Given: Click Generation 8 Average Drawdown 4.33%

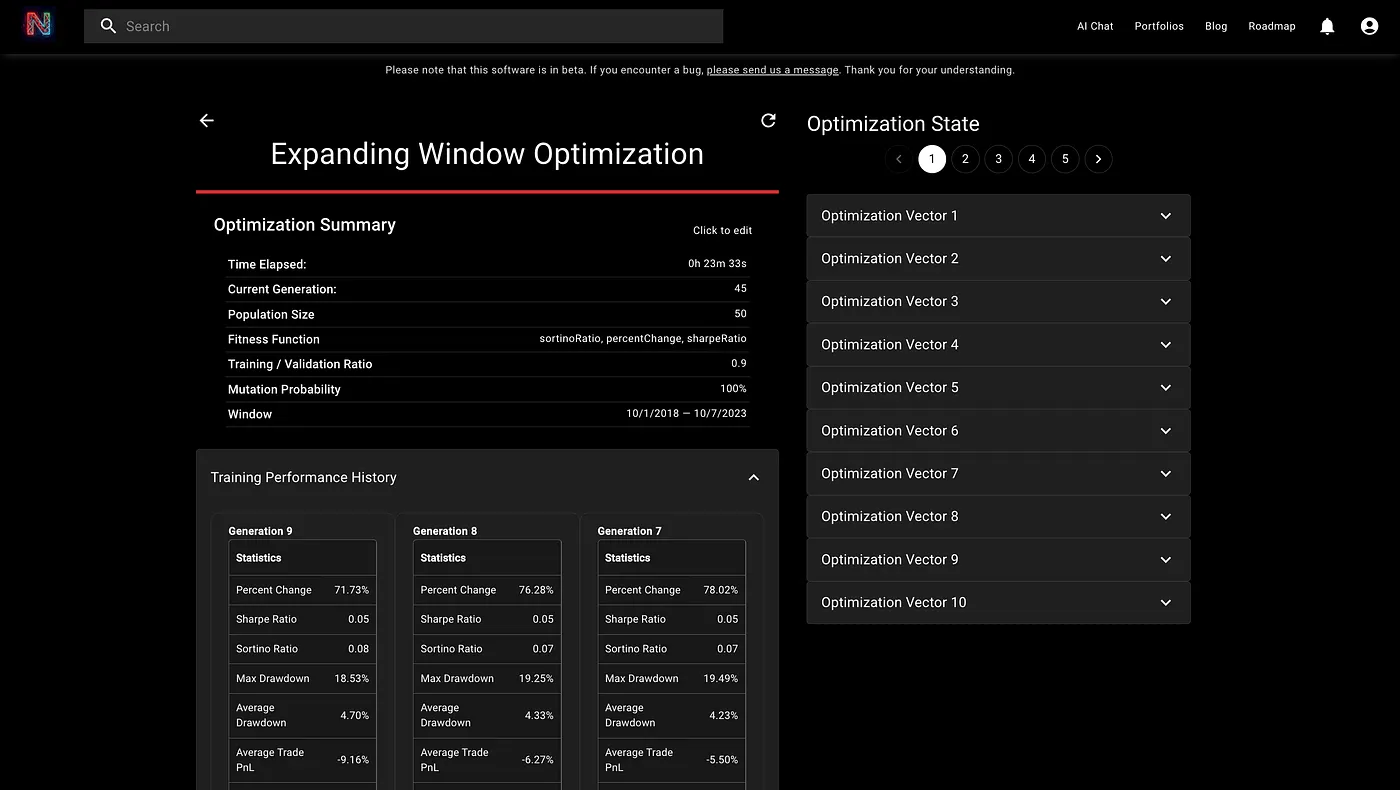Looking at the screenshot, I should tap(539, 715).
